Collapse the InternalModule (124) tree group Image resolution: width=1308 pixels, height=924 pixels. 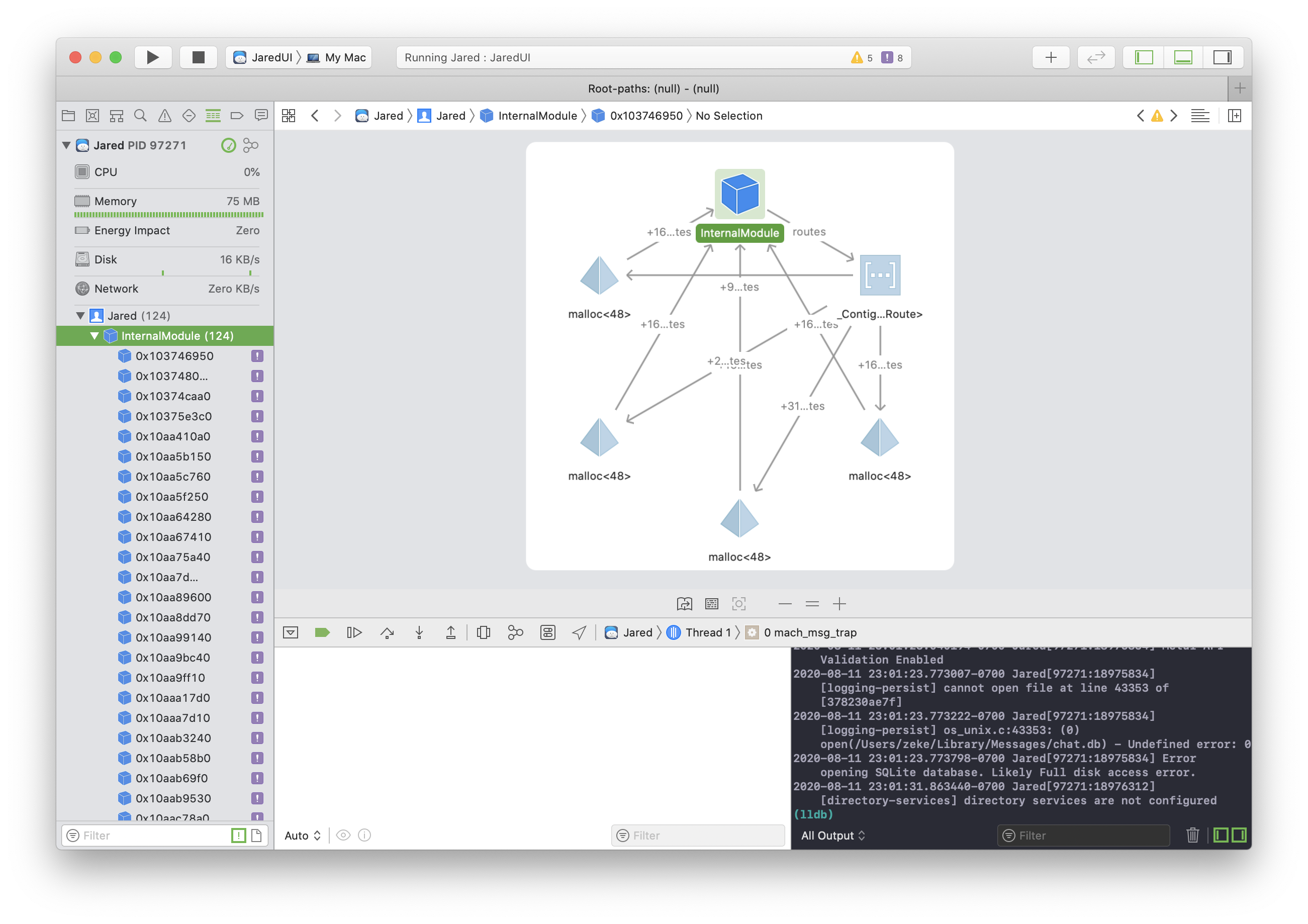pyautogui.click(x=95, y=336)
